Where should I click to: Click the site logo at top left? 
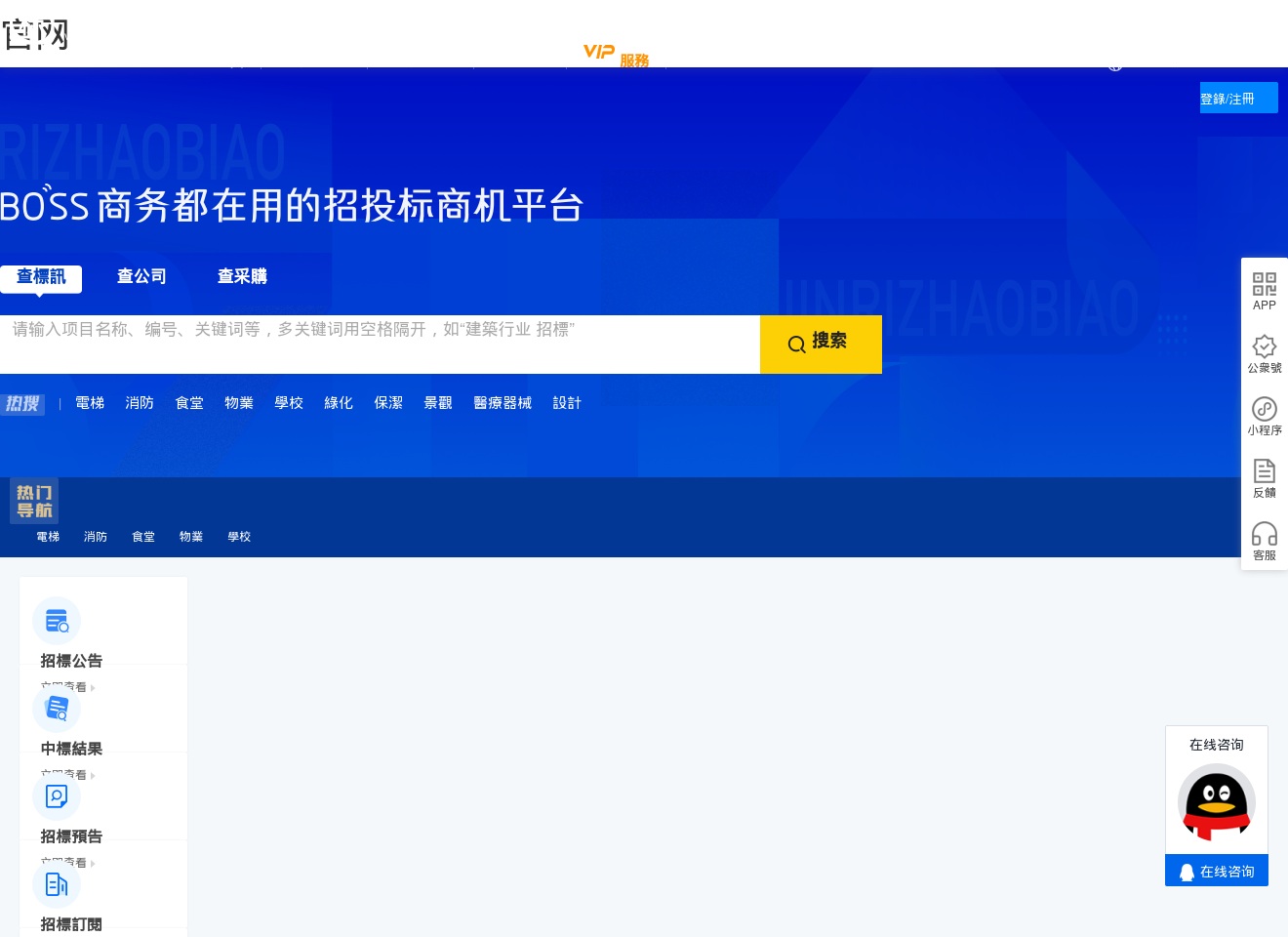pyautogui.click(x=35, y=34)
